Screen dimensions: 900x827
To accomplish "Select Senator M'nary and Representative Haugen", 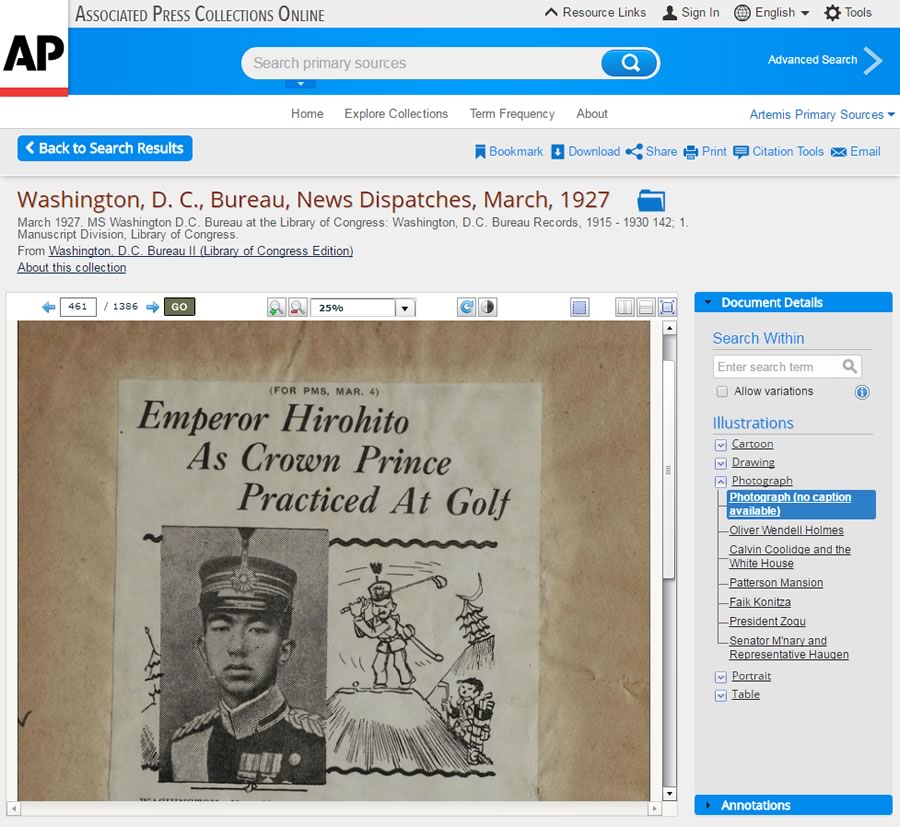I will click(789, 647).
